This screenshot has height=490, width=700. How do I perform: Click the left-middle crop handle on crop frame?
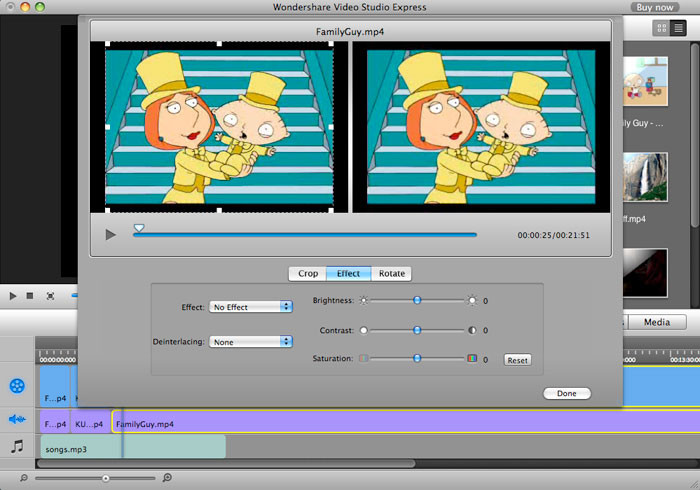click(108, 127)
